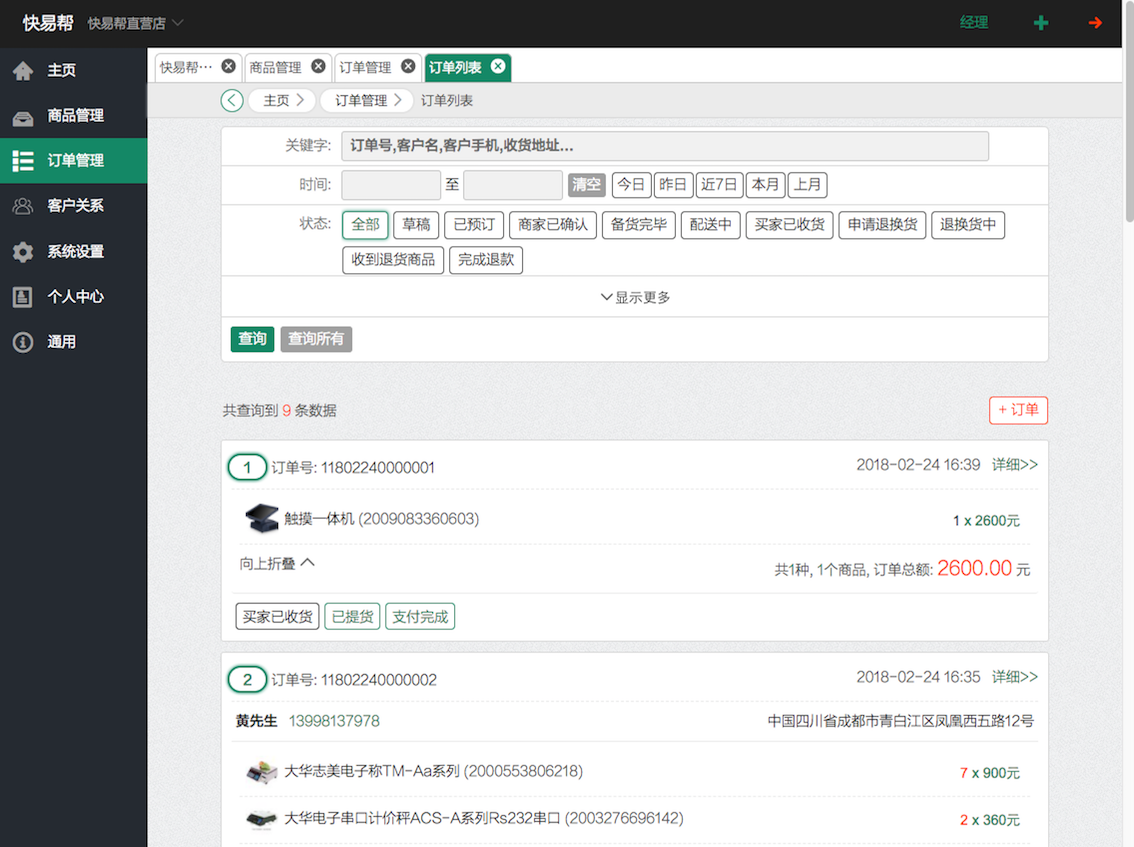Click the 关键字 search input field
This screenshot has height=847, width=1134.
coord(665,146)
